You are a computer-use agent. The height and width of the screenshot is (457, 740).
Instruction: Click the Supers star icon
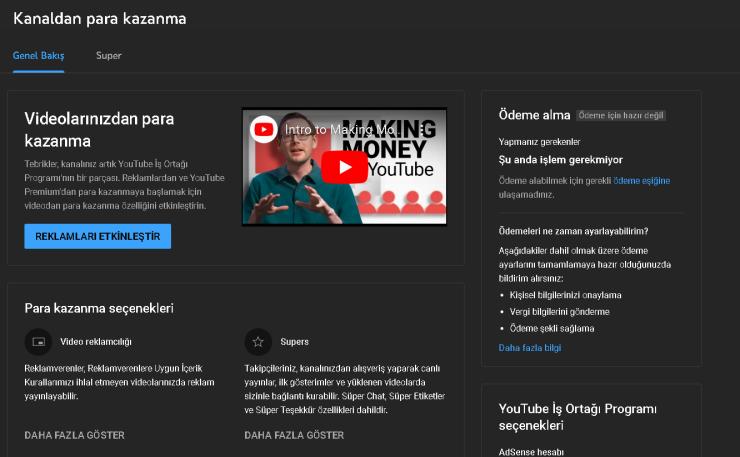click(258, 342)
